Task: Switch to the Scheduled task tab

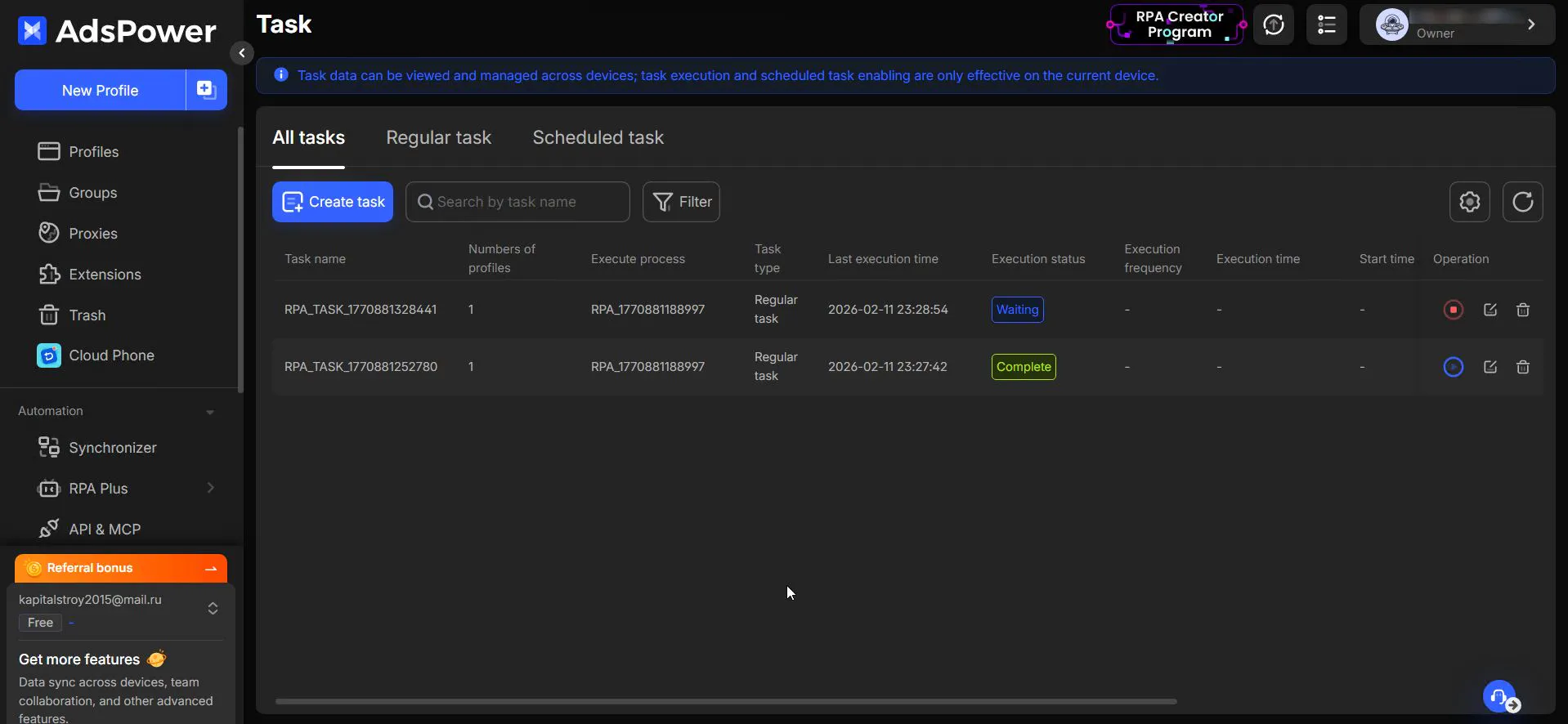Action: tap(598, 137)
